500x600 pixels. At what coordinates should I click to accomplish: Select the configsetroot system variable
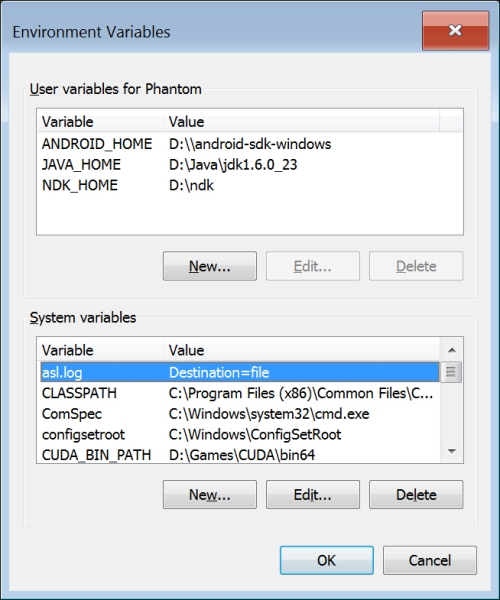239,434
